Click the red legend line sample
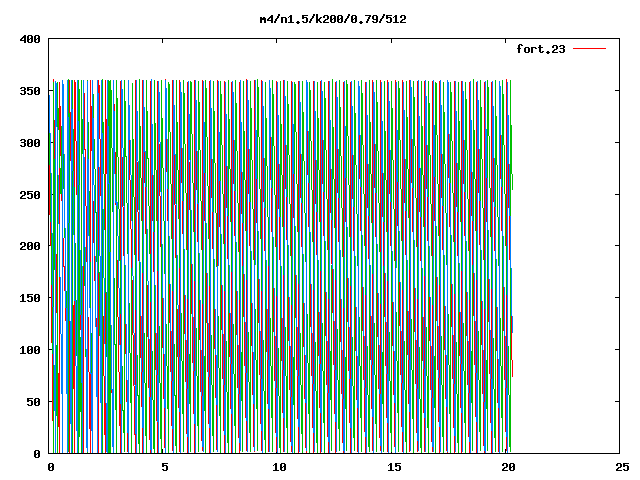Viewport: 640px width, 480px height. click(x=590, y=49)
